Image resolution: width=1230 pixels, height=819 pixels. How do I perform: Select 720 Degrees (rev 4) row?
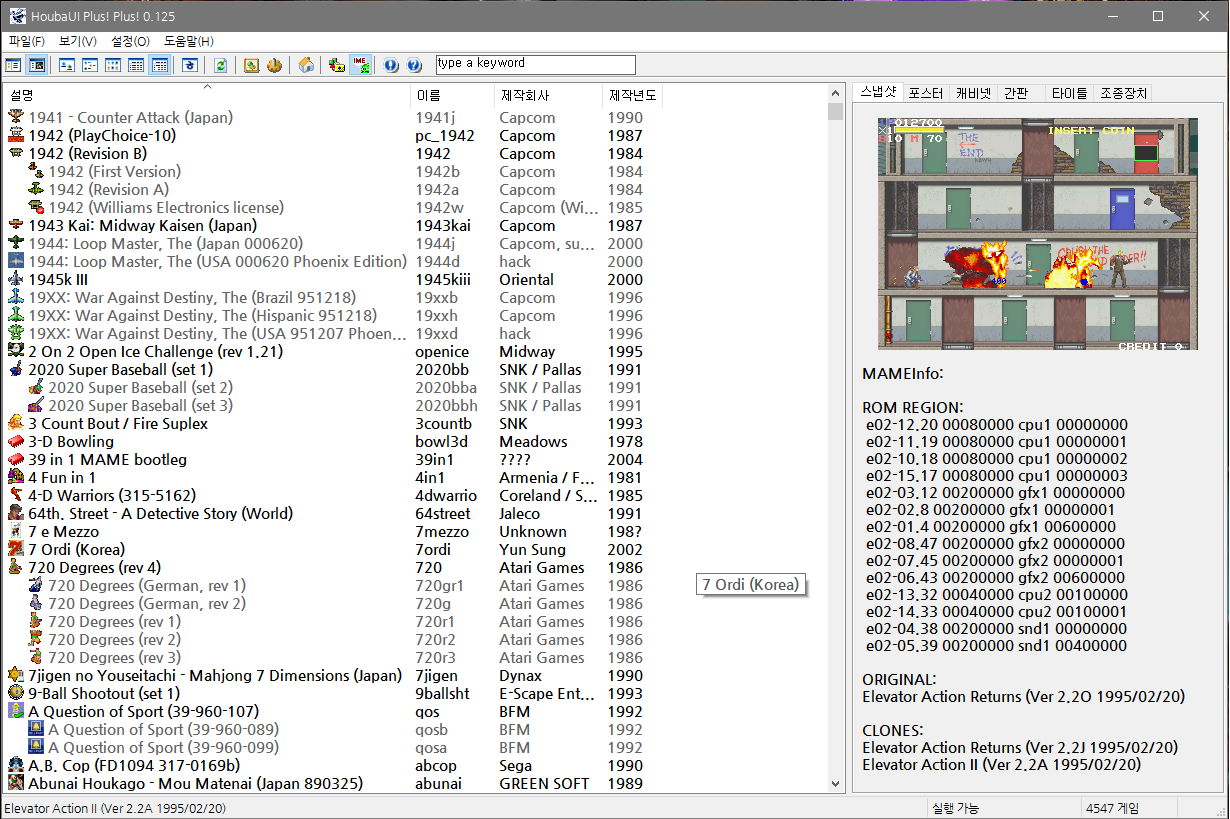[x=333, y=568]
